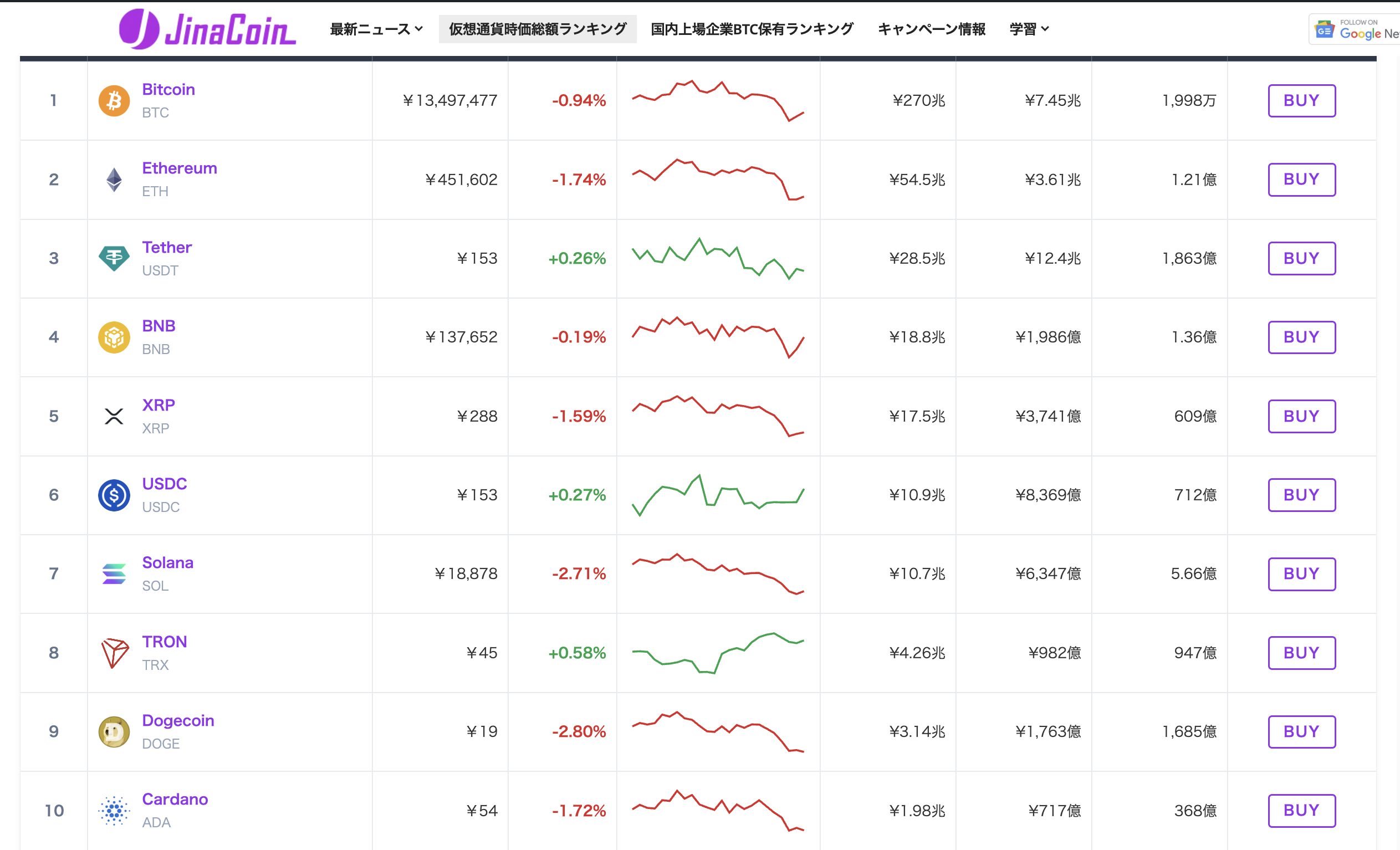Click the Dogecoin DOGE coin icon
The height and width of the screenshot is (850, 1400).
(114, 732)
